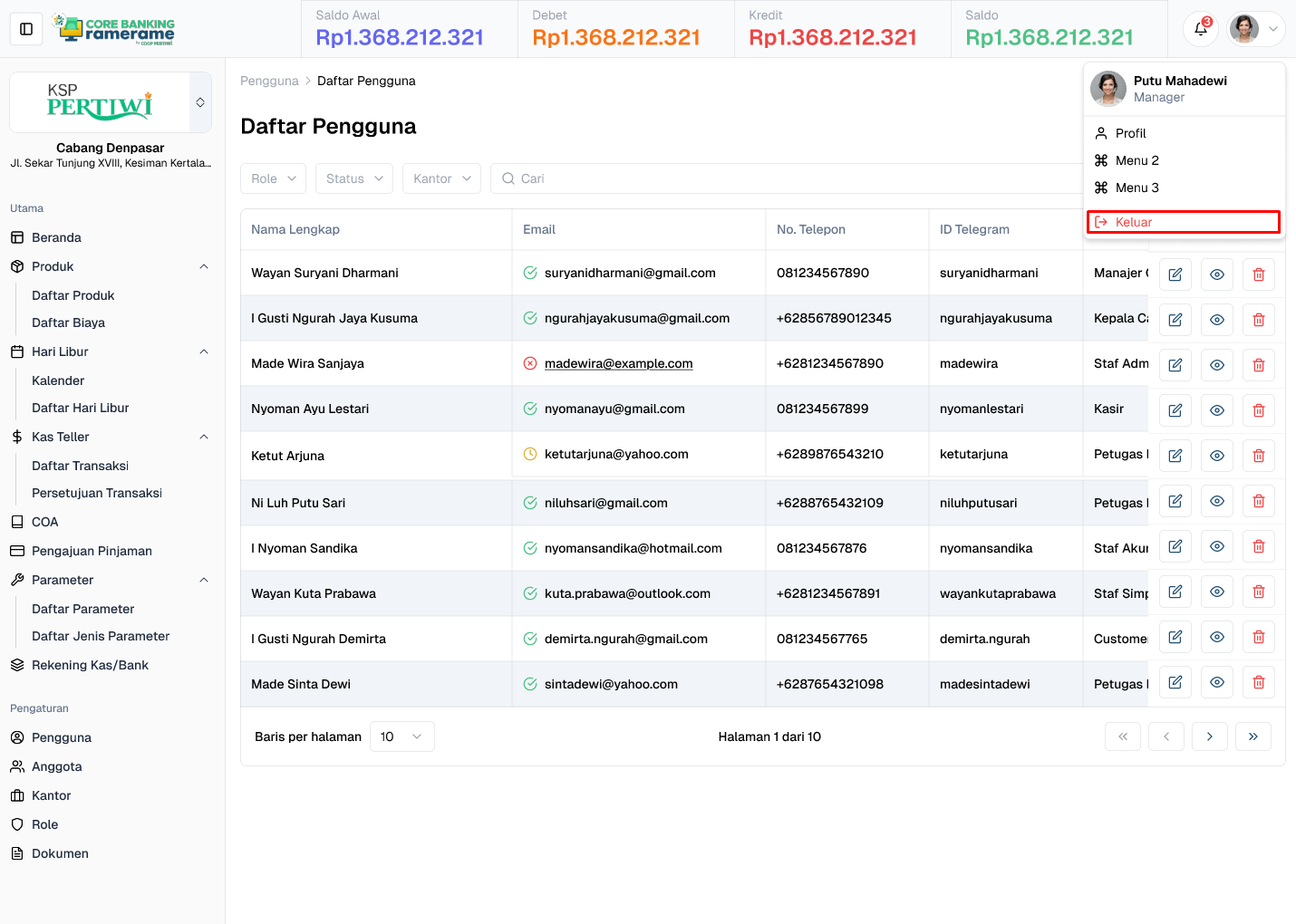Collapse the Produk sidebar section

coord(203,266)
